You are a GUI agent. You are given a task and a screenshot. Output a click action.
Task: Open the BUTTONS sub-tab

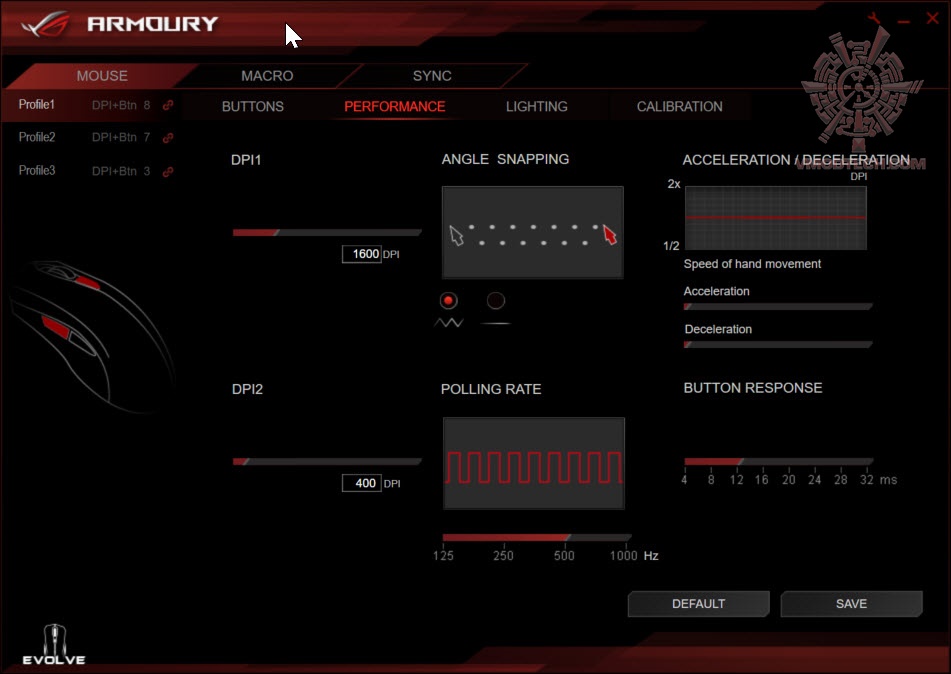[x=252, y=107]
